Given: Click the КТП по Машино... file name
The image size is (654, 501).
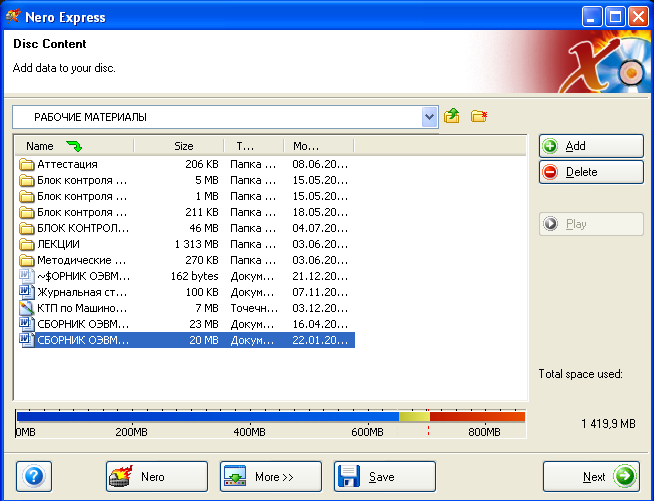Looking at the screenshot, I should pyautogui.click(x=82, y=308).
